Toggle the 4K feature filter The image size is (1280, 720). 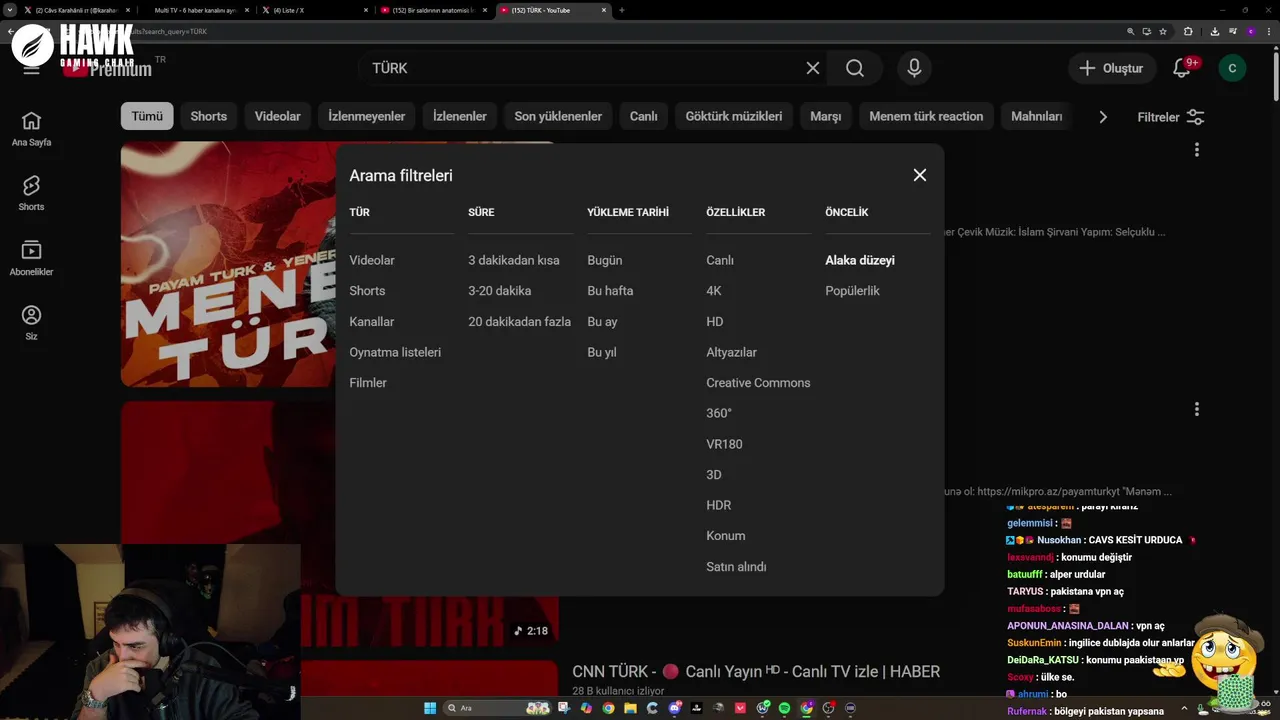tap(714, 291)
